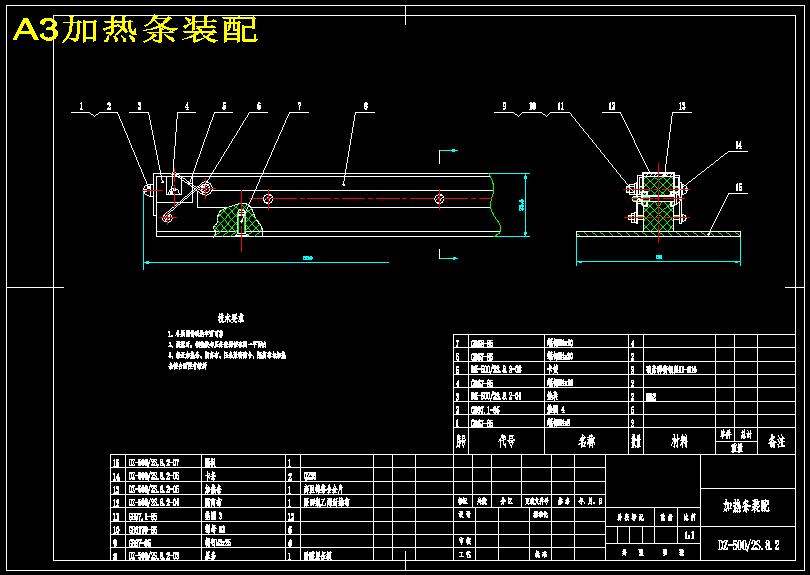Viewport: 810px width, 575px height.
Task: Click the green hatched block in section view
Action: 659,204
